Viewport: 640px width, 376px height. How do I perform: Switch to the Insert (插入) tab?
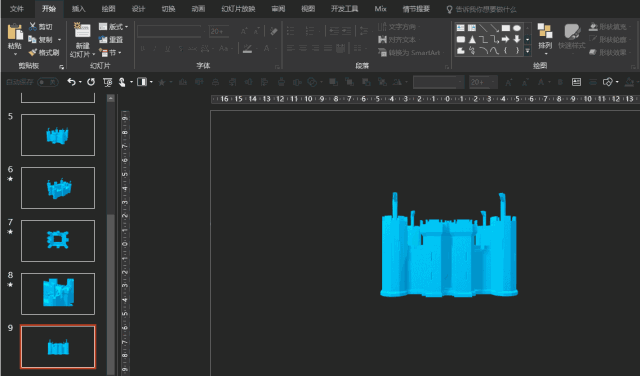tap(78, 9)
